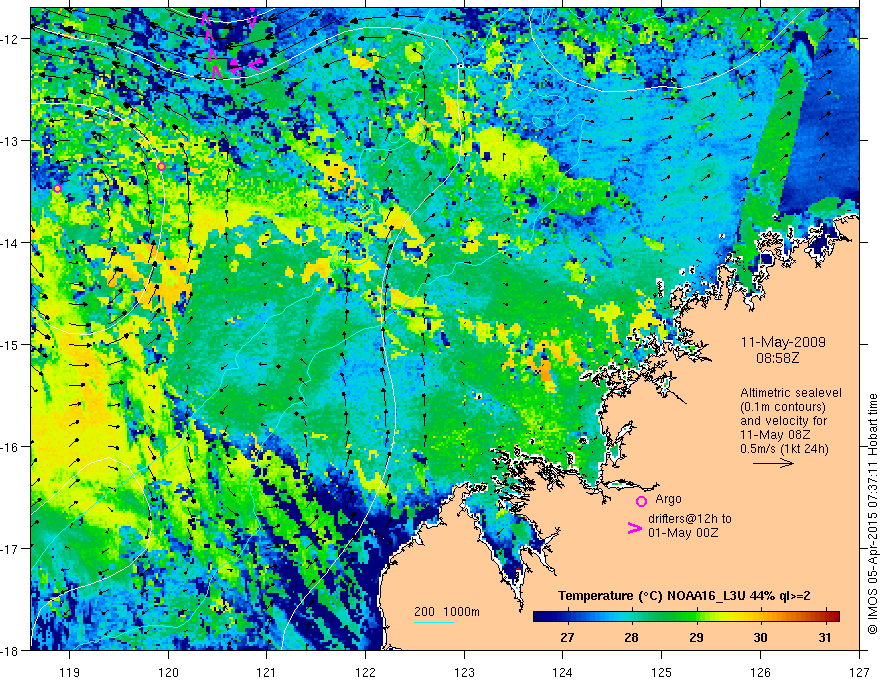This screenshot has width=880, height=680.
Task: Click longitude axis label 127
Action: point(859,672)
